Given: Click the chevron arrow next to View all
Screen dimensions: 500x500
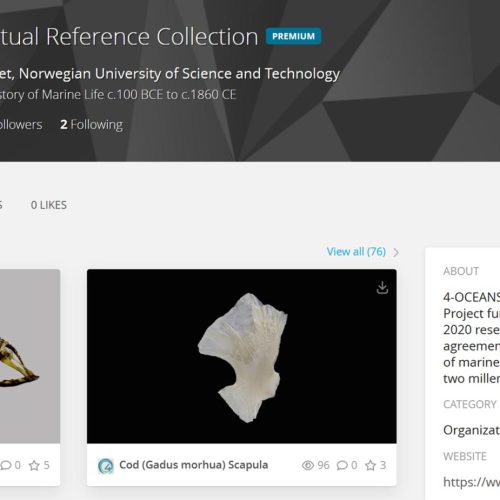Looking at the screenshot, I should coord(396,253).
